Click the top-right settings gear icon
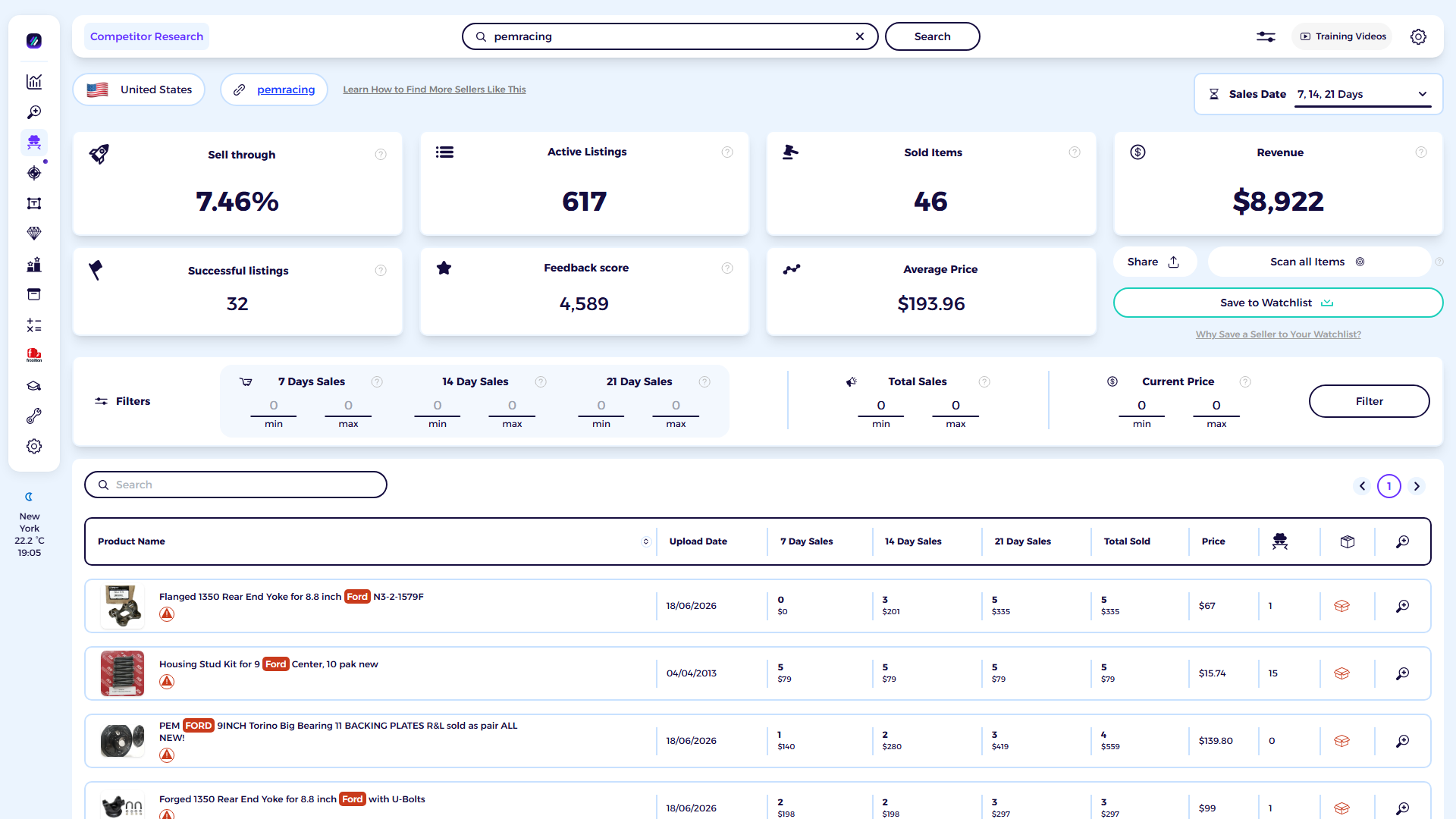Image resolution: width=1456 pixels, height=819 pixels. [1418, 36]
